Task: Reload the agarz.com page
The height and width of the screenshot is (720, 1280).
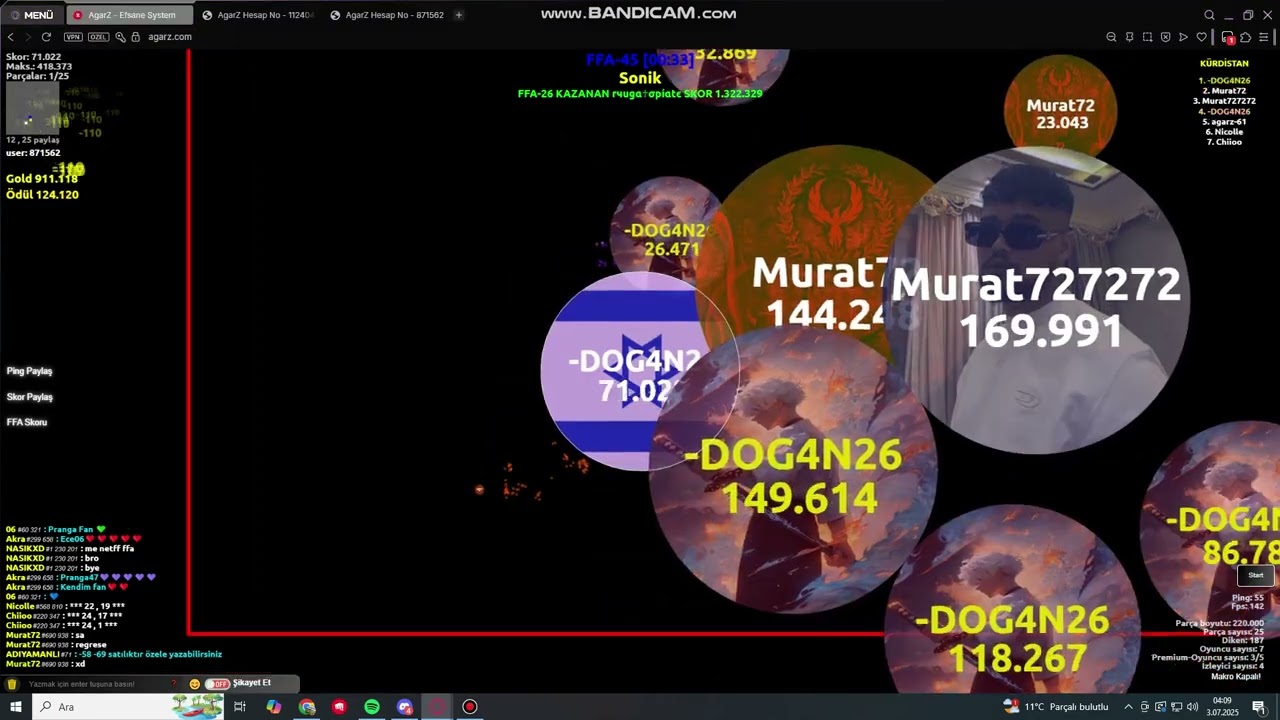Action: (46, 37)
